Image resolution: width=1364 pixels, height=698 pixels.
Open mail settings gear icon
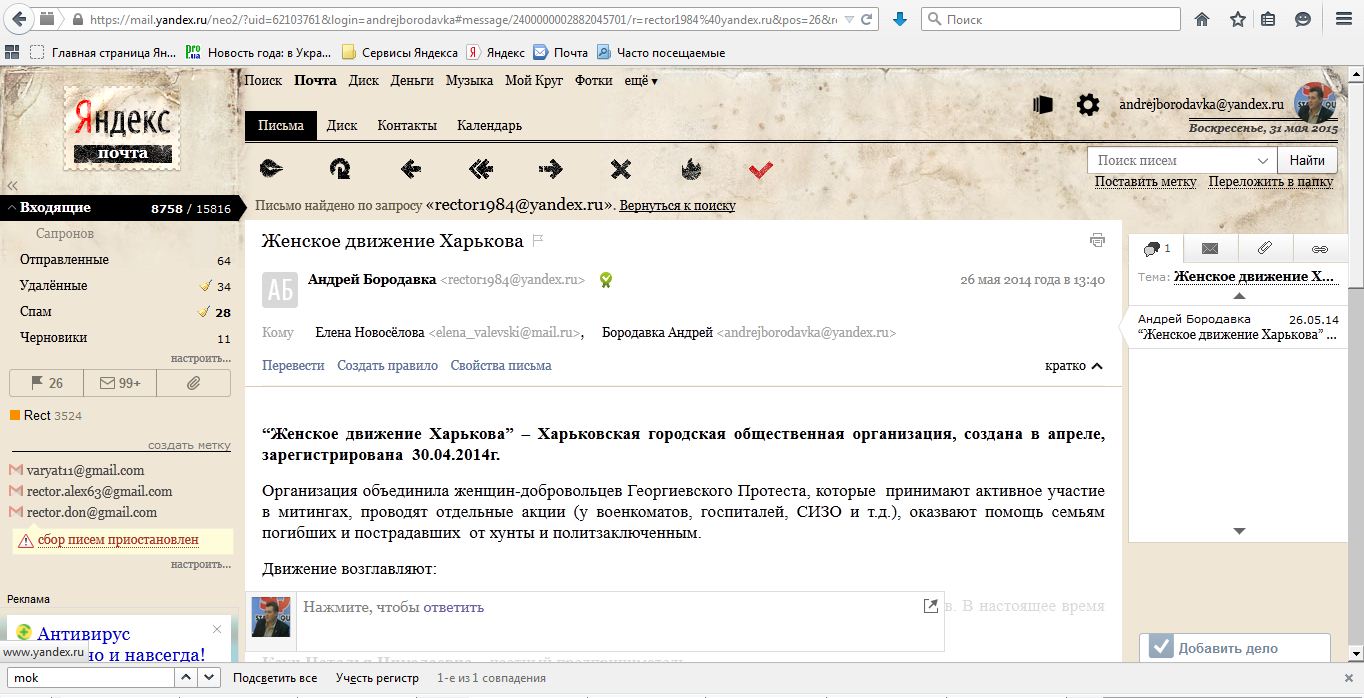(x=1087, y=104)
